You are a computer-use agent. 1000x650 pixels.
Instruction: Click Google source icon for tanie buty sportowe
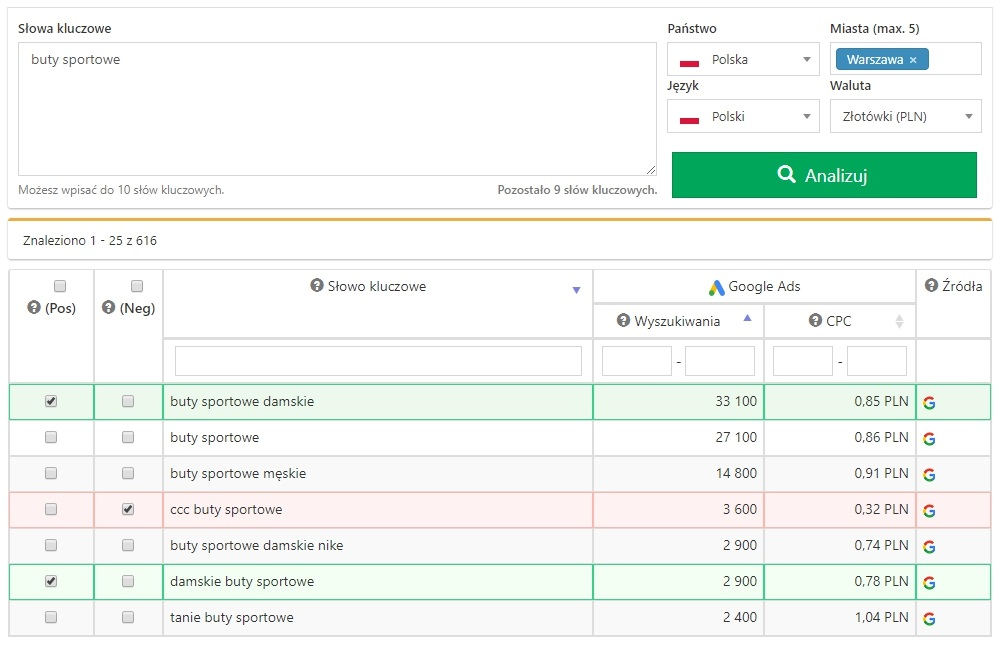coord(929,618)
